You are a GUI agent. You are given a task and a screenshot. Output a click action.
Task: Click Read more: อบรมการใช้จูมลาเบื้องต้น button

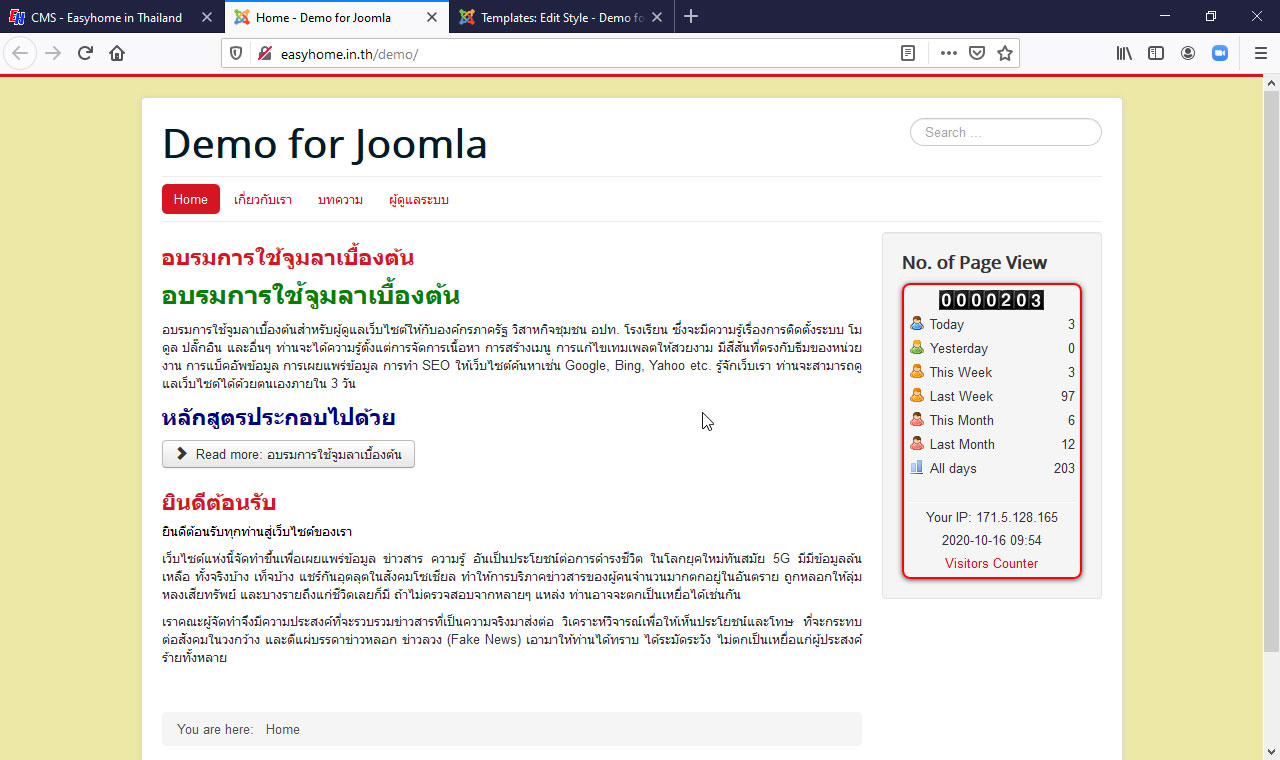click(x=288, y=454)
